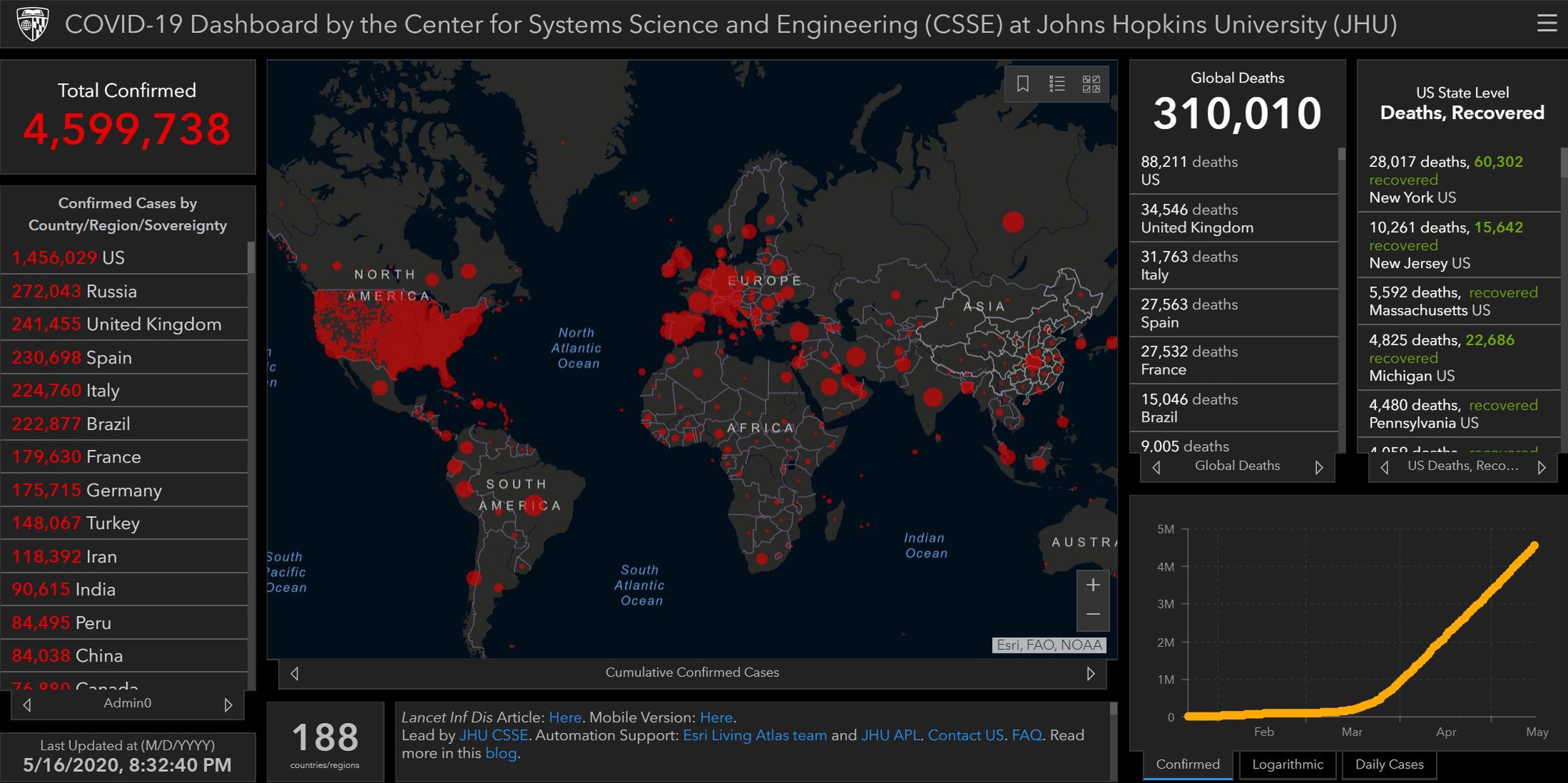The width and height of the screenshot is (1568, 783).
Task: Open the FAQ link
Action: point(1026,735)
